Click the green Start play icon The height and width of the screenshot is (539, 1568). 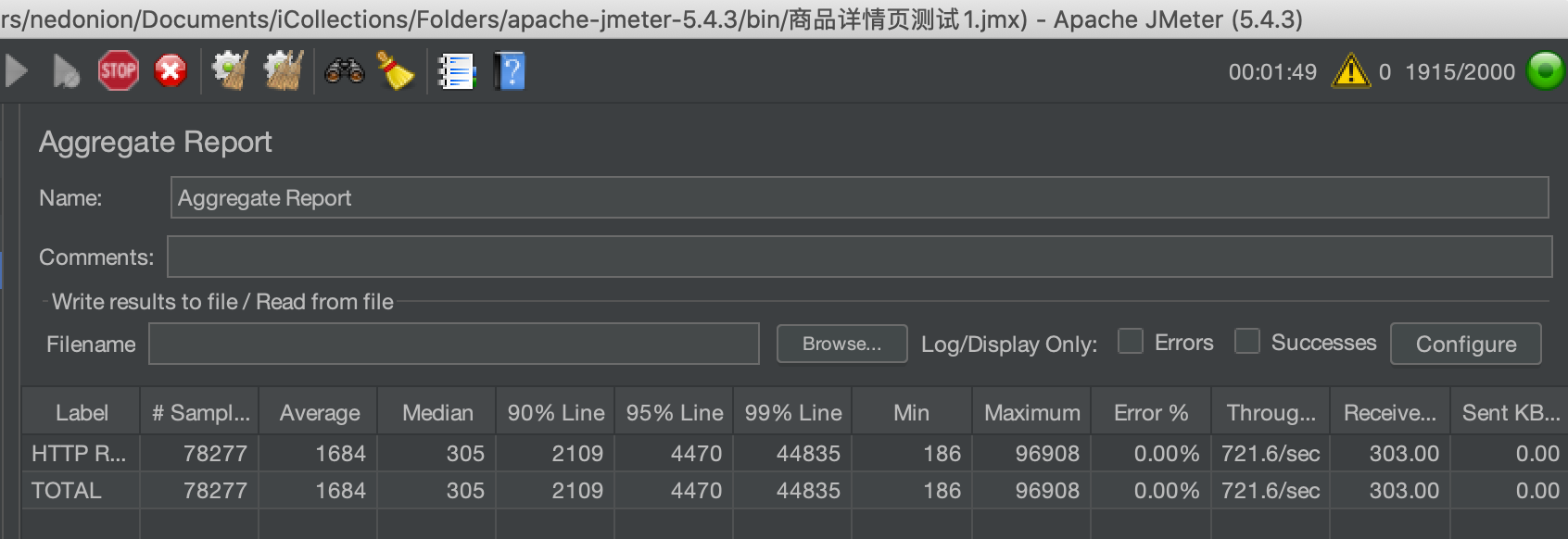coord(16,71)
